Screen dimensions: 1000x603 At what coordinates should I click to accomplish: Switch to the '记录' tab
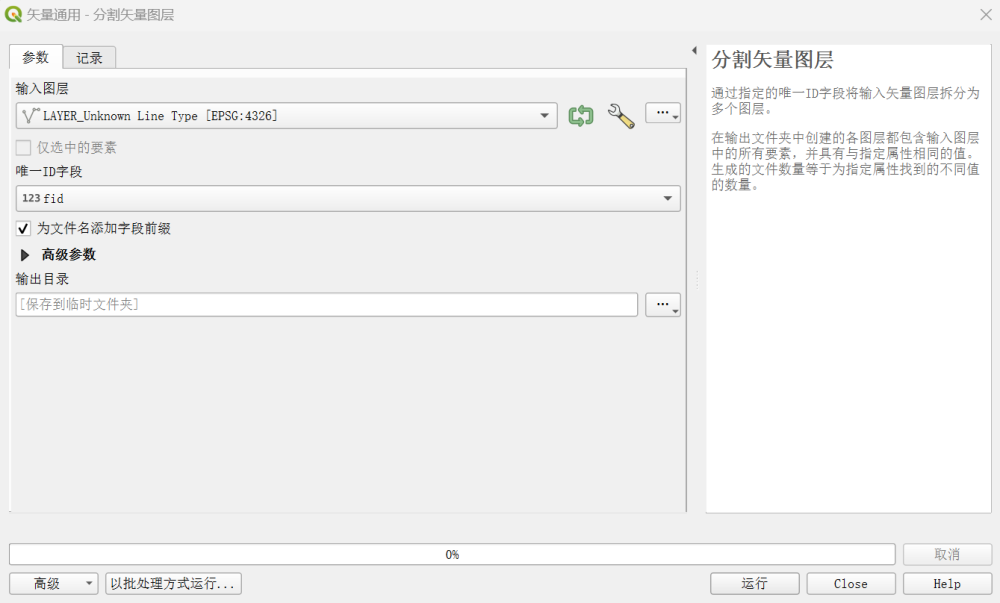click(x=89, y=58)
